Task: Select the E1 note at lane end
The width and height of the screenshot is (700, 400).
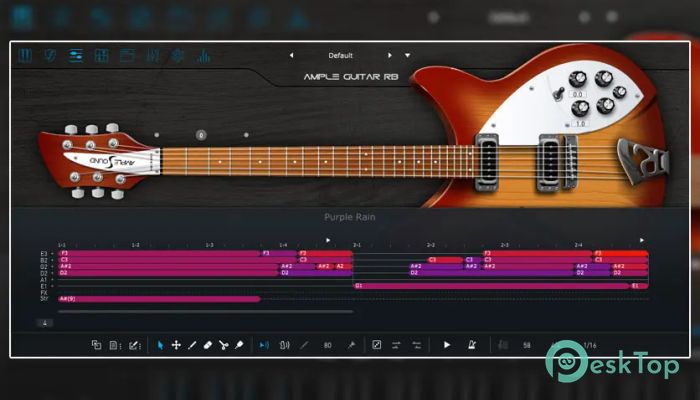Action: (x=639, y=286)
